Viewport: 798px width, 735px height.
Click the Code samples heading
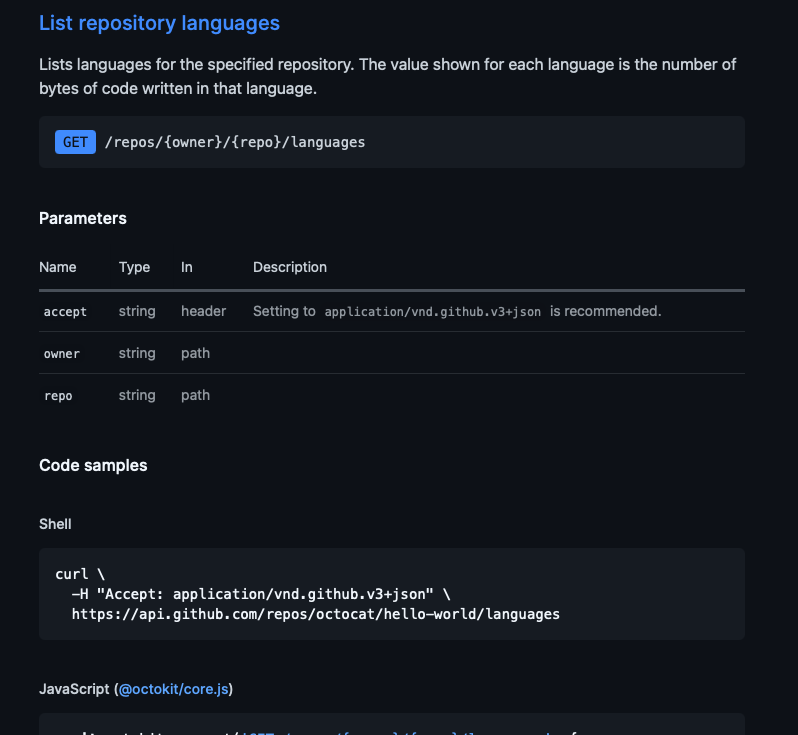pyautogui.click(x=93, y=465)
